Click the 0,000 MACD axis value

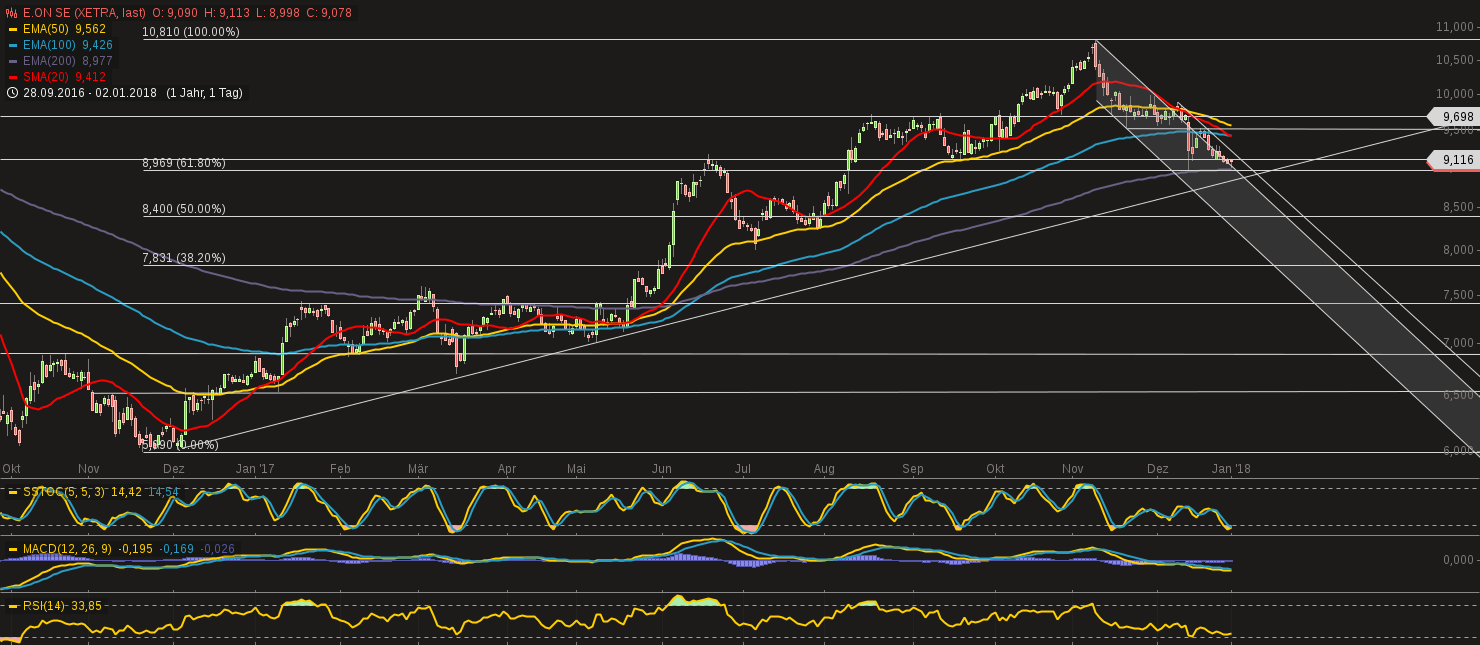[x=1459, y=560]
